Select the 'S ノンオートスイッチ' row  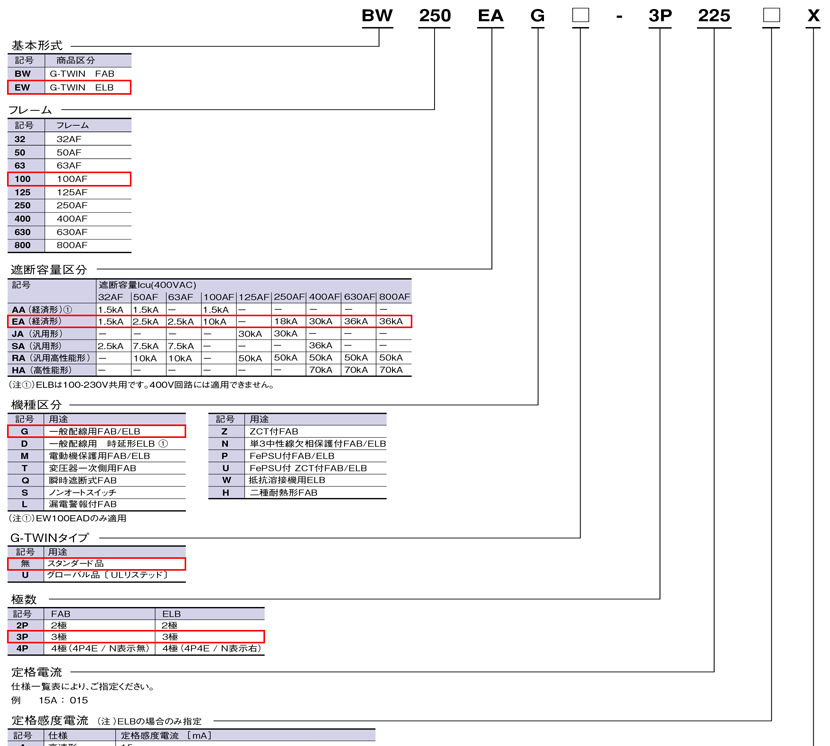pos(97,492)
